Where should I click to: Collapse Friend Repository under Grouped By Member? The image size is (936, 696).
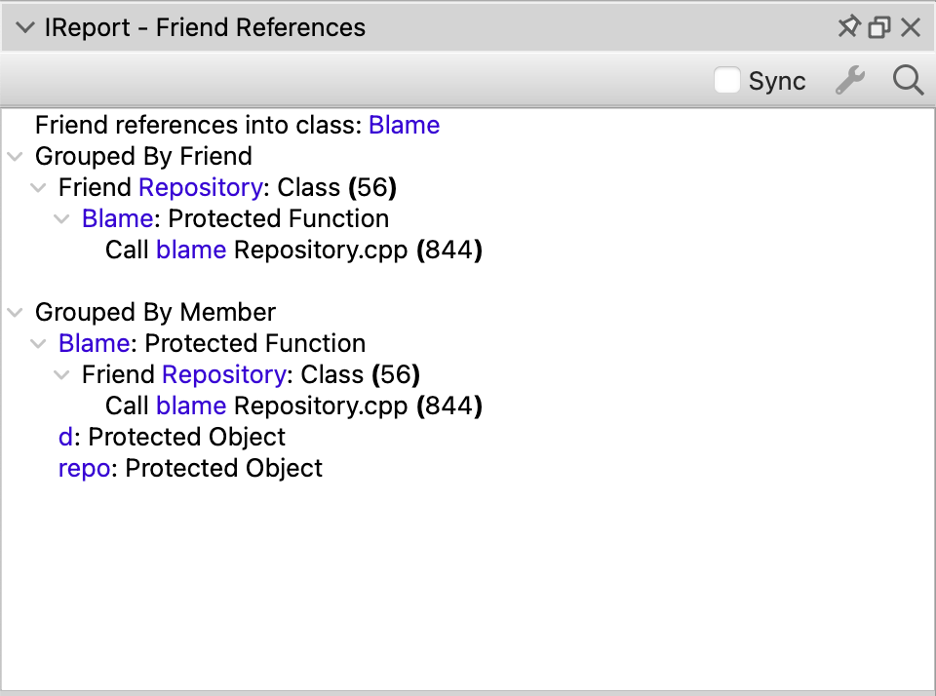point(62,375)
